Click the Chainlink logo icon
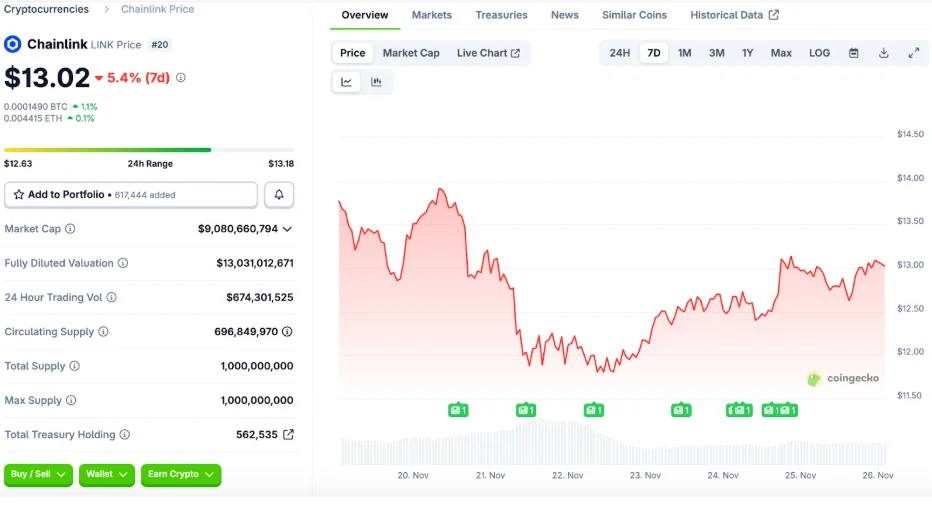Screen dimensions: 932x508 pos(13,44)
